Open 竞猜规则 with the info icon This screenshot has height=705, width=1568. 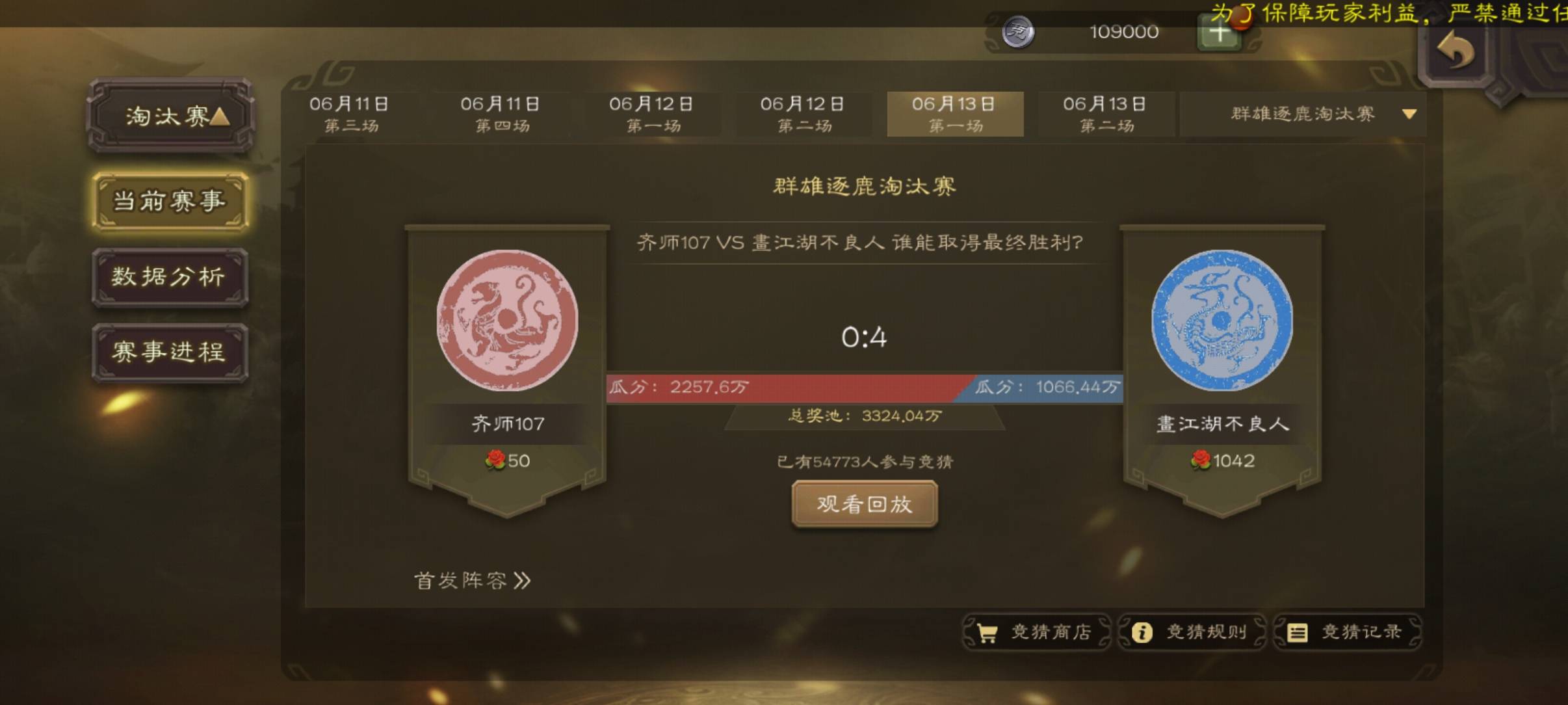point(1193,632)
